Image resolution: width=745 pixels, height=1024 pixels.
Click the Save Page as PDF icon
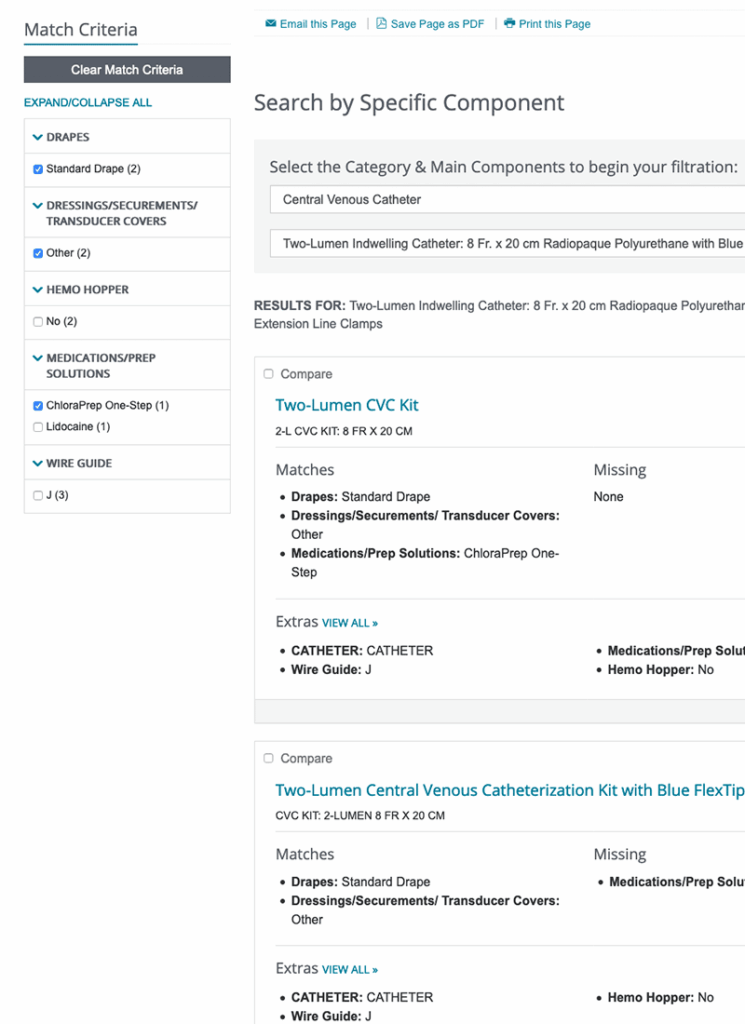coord(381,24)
